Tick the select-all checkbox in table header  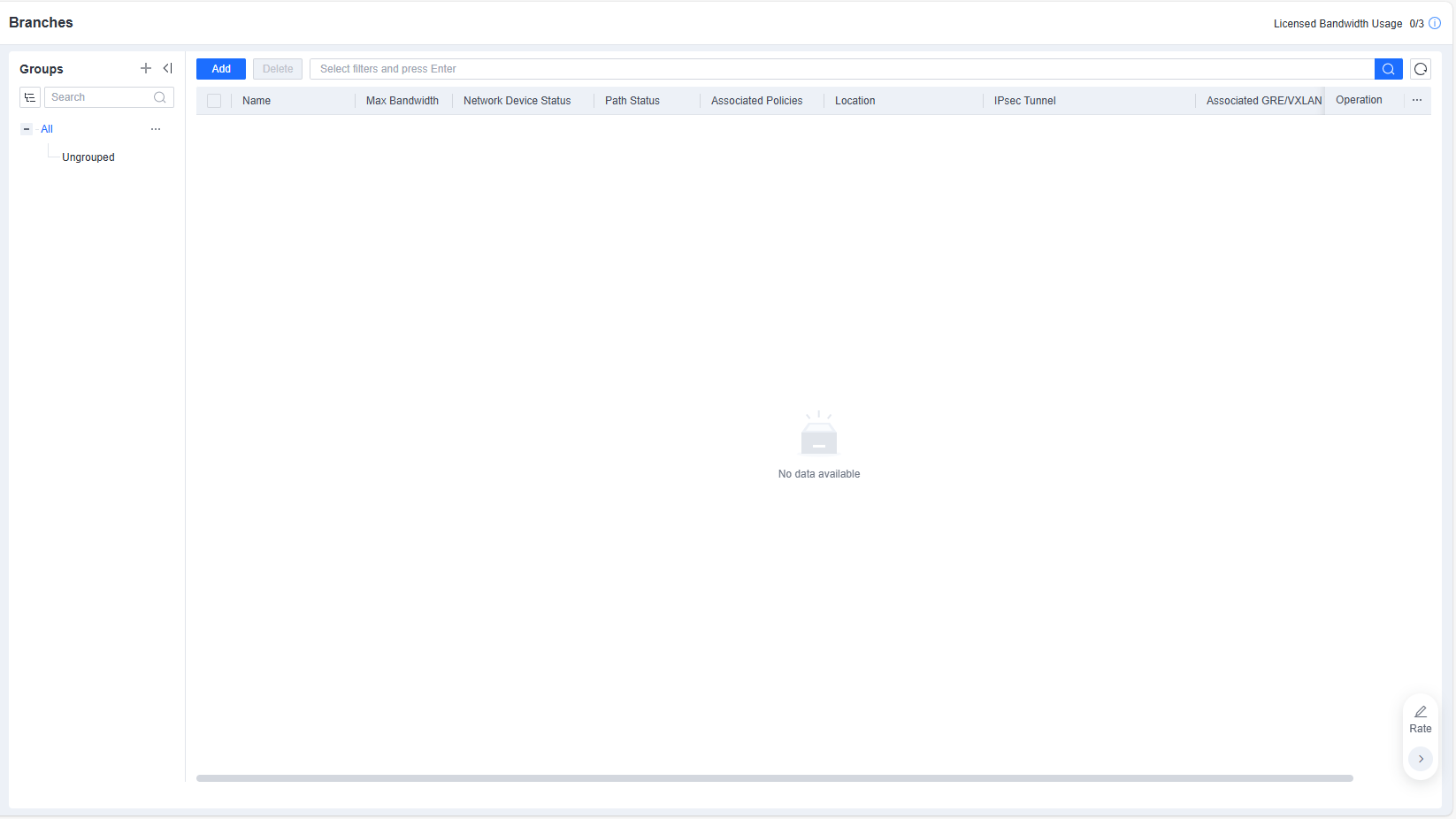click(x=214, y=101)
